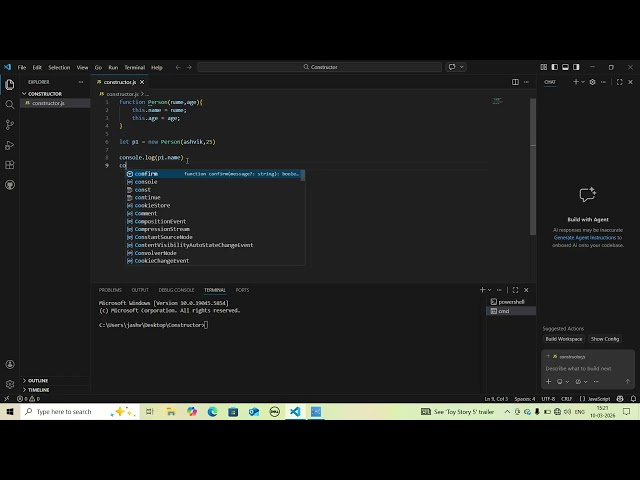
Task: Open editor more actions ellipsis
Action: pyautogui.click(x=527, y=82)
